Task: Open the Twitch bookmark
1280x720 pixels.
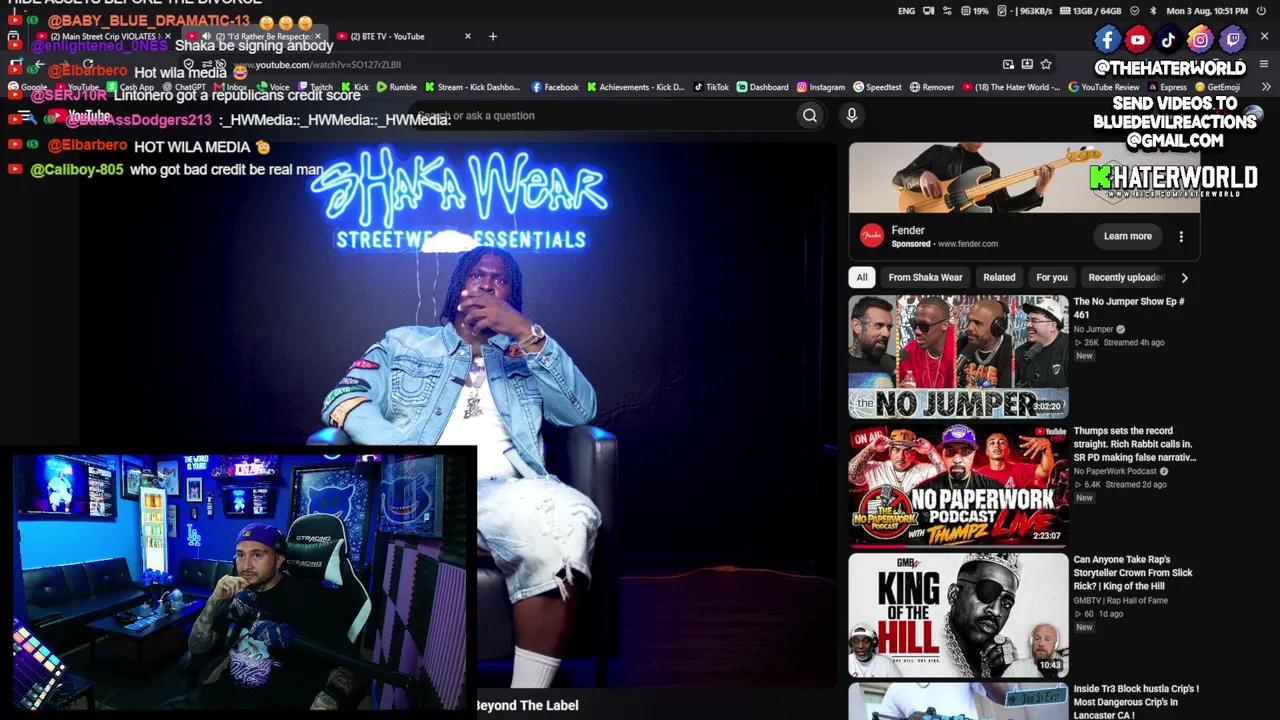Action: click(x=315, y=87)
